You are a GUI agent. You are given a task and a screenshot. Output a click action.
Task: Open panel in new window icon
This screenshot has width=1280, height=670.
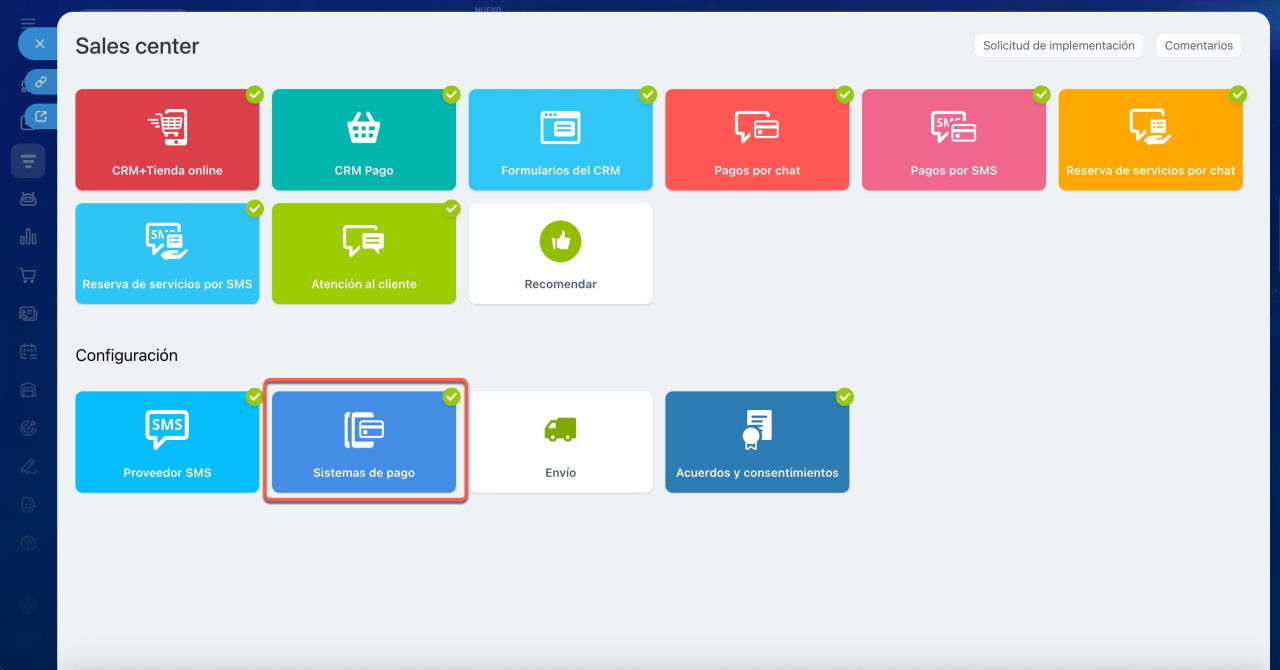(40, 116)
